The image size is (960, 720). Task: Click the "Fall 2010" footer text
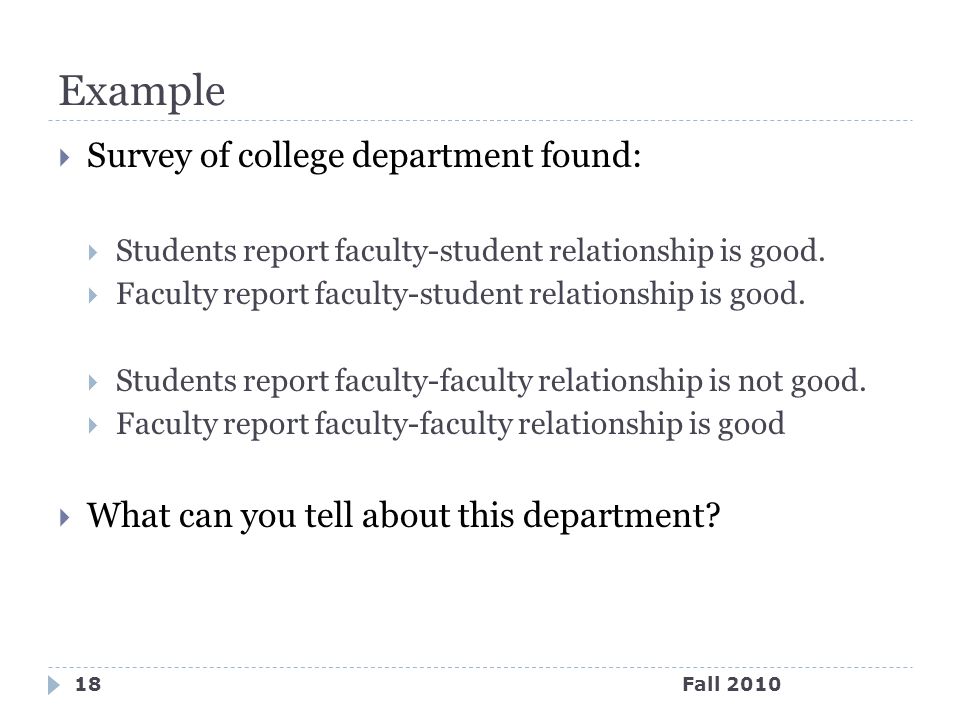pyautogui.click(x=732, y=684)
